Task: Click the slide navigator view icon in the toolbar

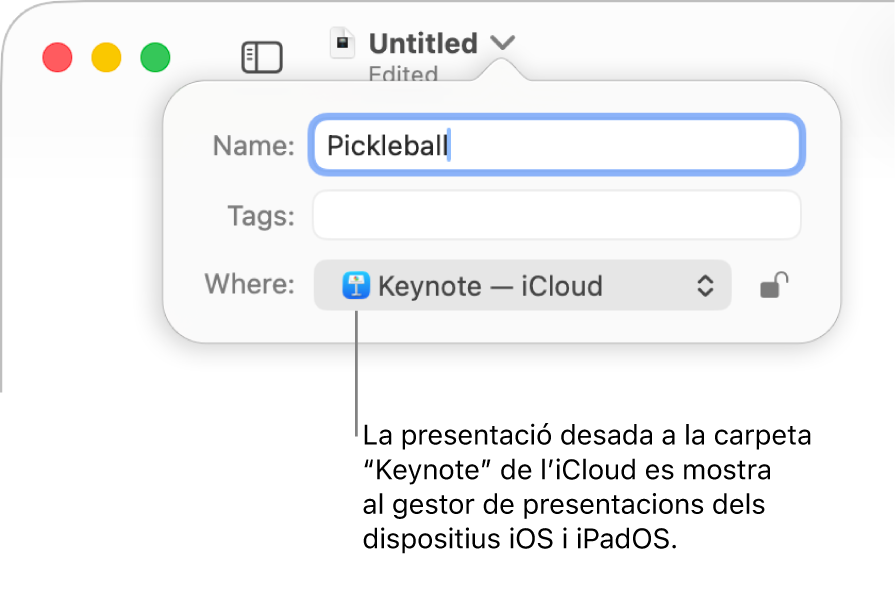Action: click(262, 57)
